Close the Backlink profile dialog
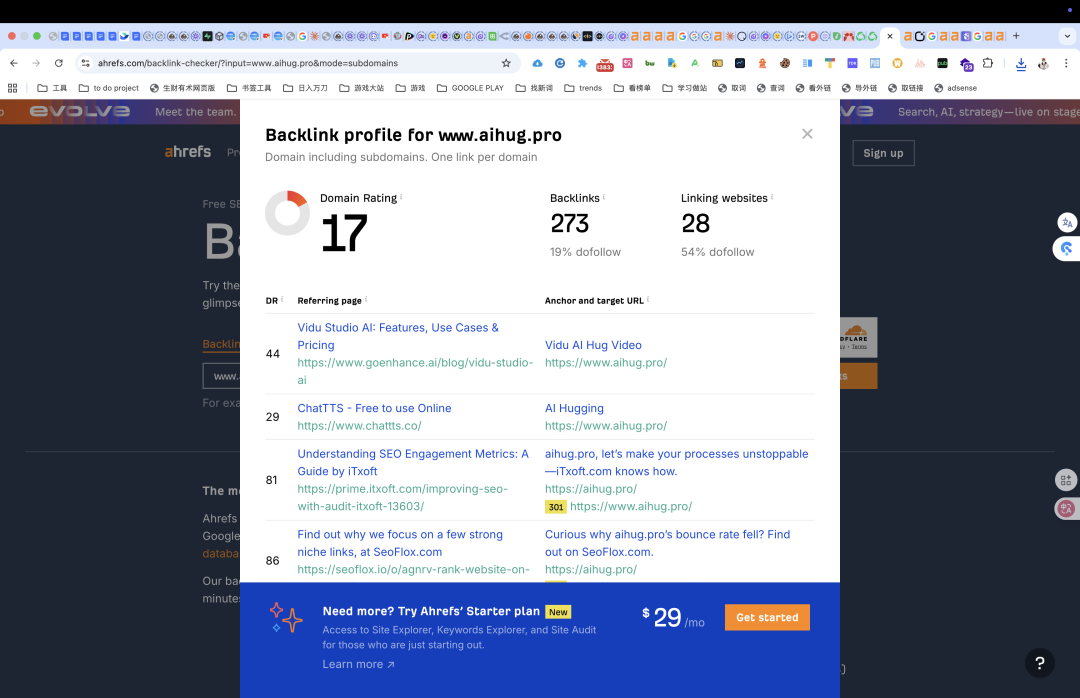This screenshot has width=1080, height=698. [807, 134]
